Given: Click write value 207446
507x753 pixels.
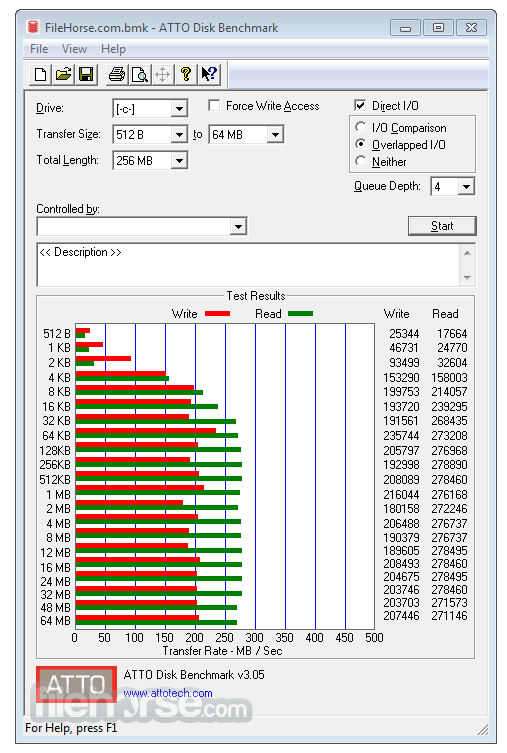Looking at the screenshot, I should (401, 616).
